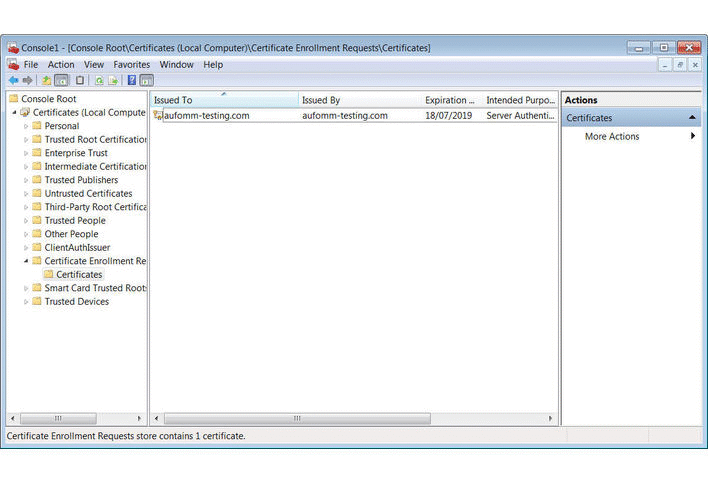The height and width of the screenshot is (483, 708).
Task: Expand the Personal store folder
Action: click(26, 126)
